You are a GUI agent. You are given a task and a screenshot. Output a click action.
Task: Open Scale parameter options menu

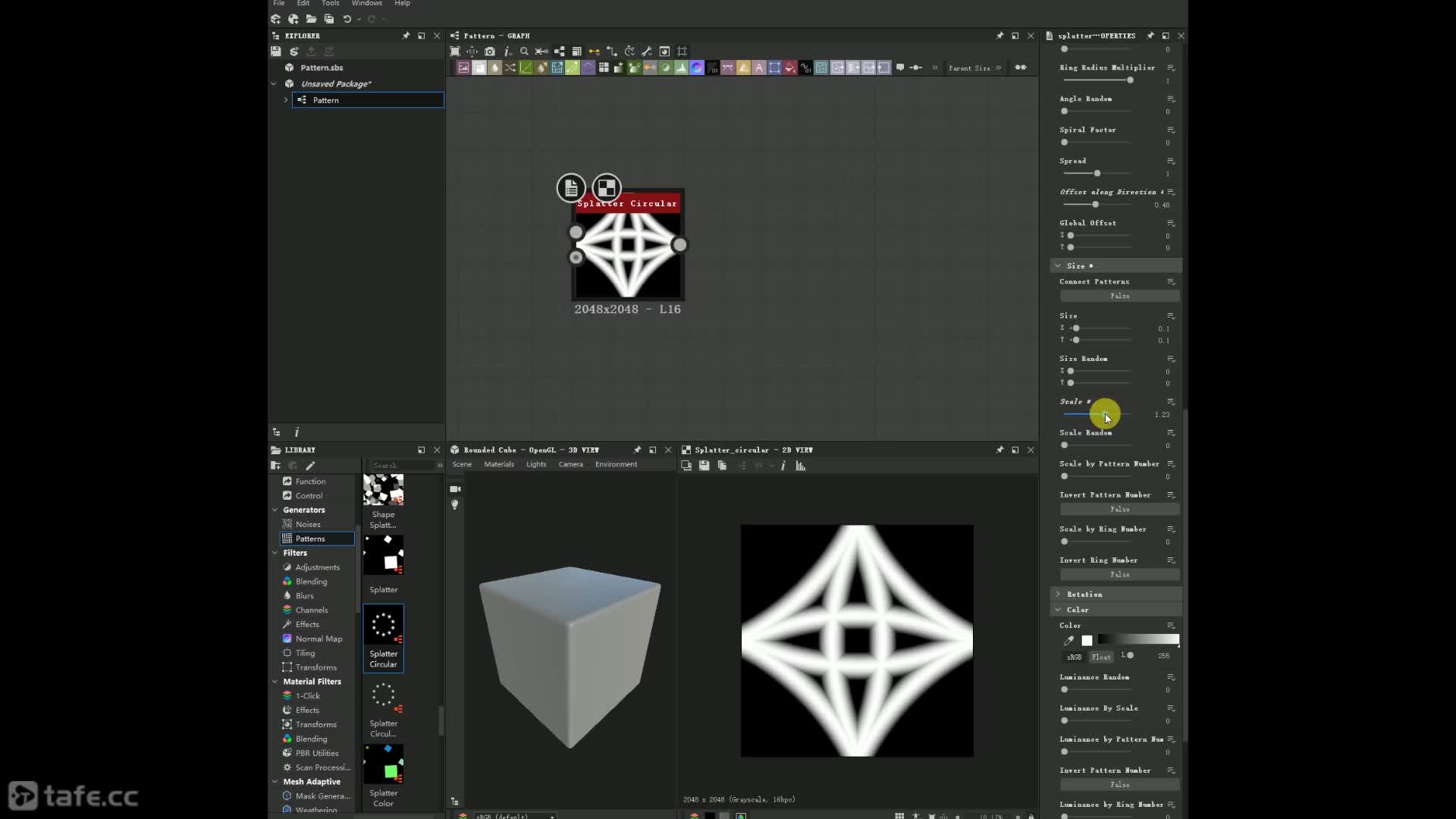click(1171, 402)
